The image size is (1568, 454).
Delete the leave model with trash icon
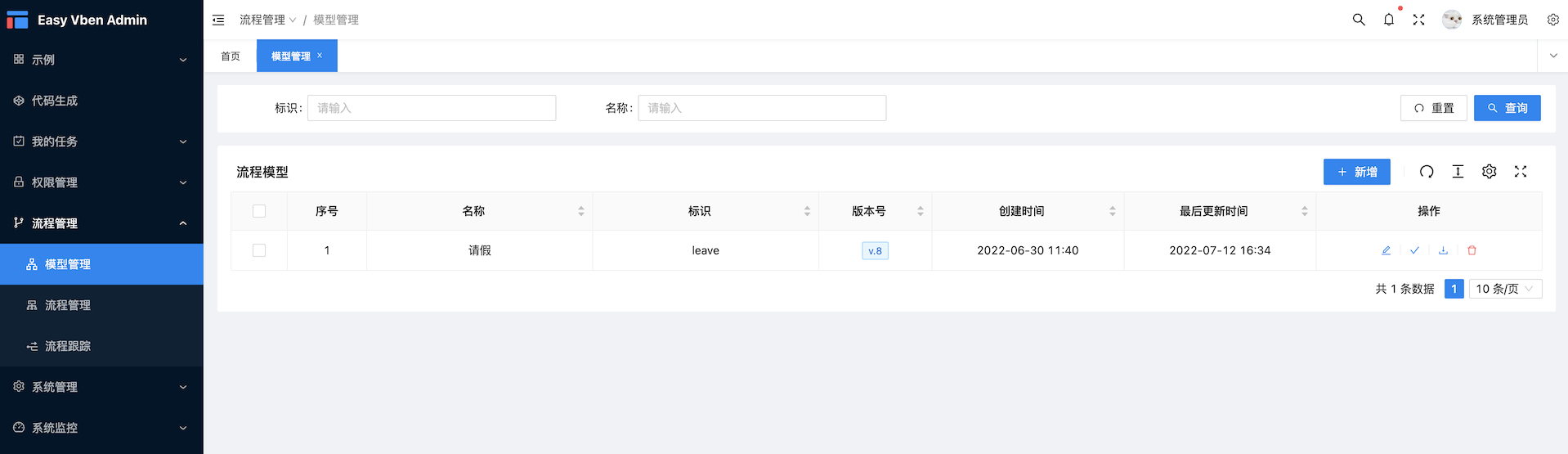point(1472,250)
